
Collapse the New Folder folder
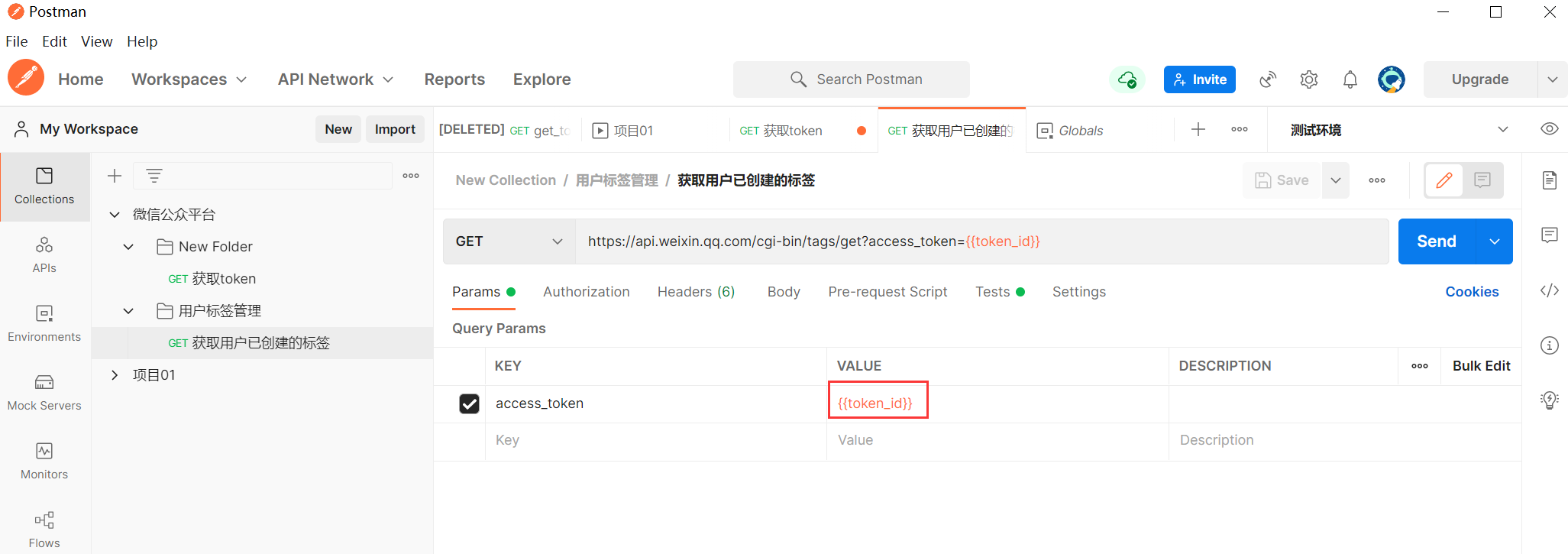[x=128, y=247]
